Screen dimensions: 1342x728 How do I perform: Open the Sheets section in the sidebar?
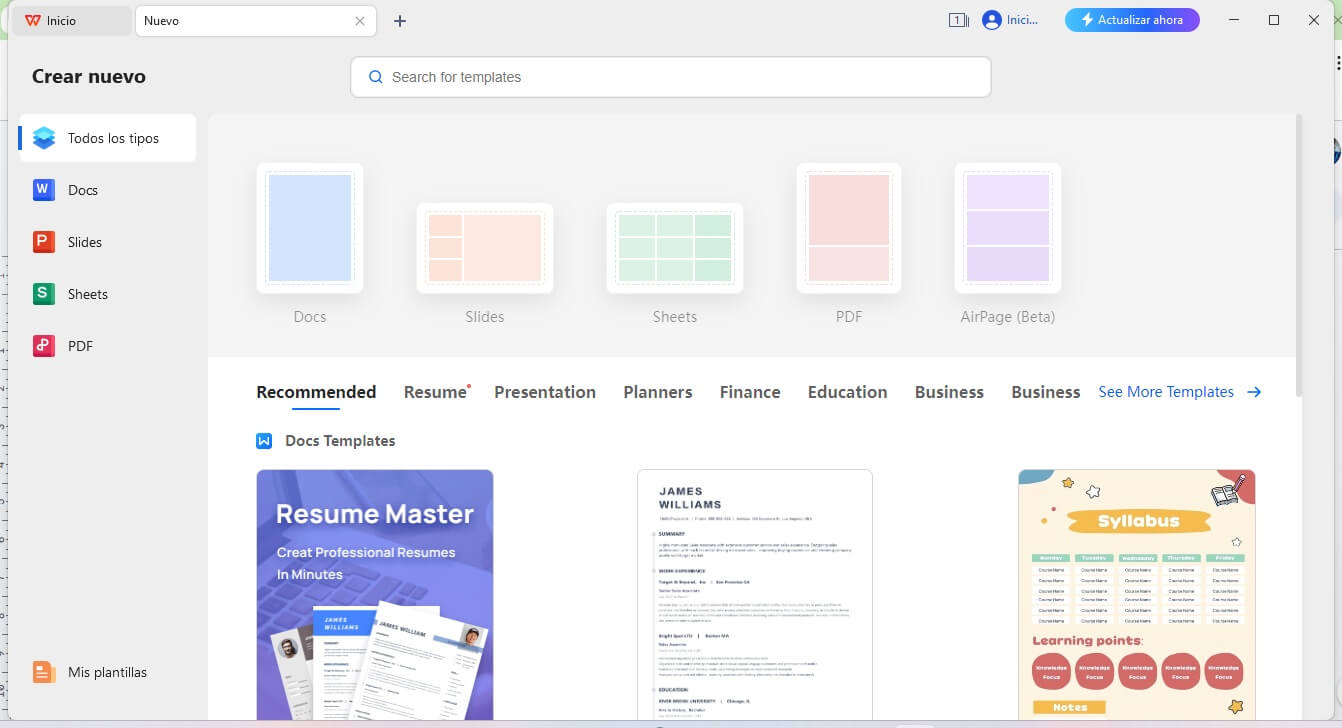click(86, 293)
